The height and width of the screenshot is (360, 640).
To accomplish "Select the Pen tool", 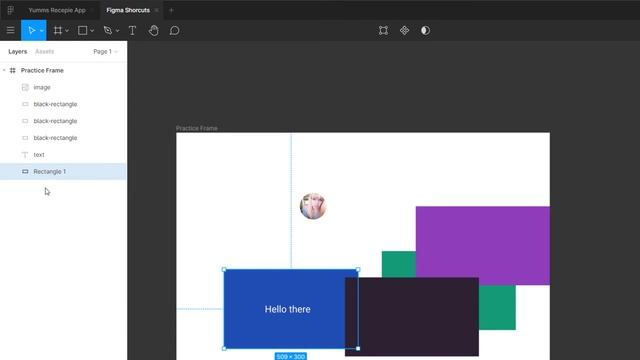I will (x=108, y=31).
